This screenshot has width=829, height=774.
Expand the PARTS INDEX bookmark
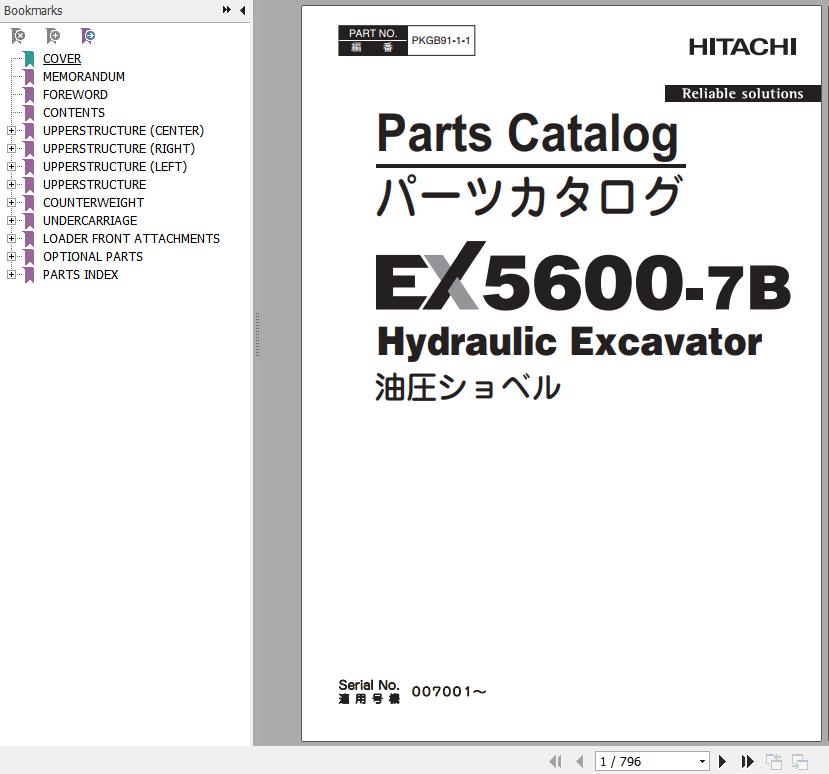pyautogui.click(x=11, y=274)
